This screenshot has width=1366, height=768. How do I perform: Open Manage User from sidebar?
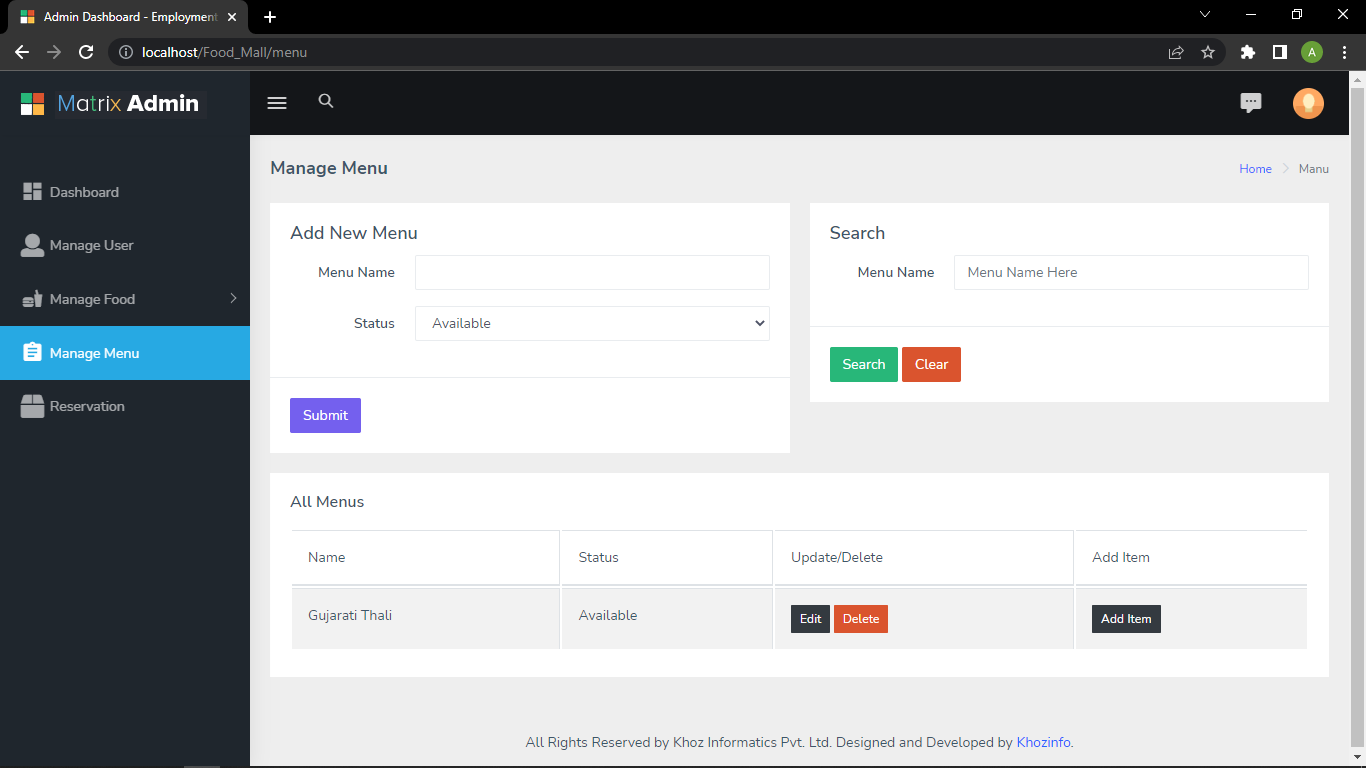[125, 245]
